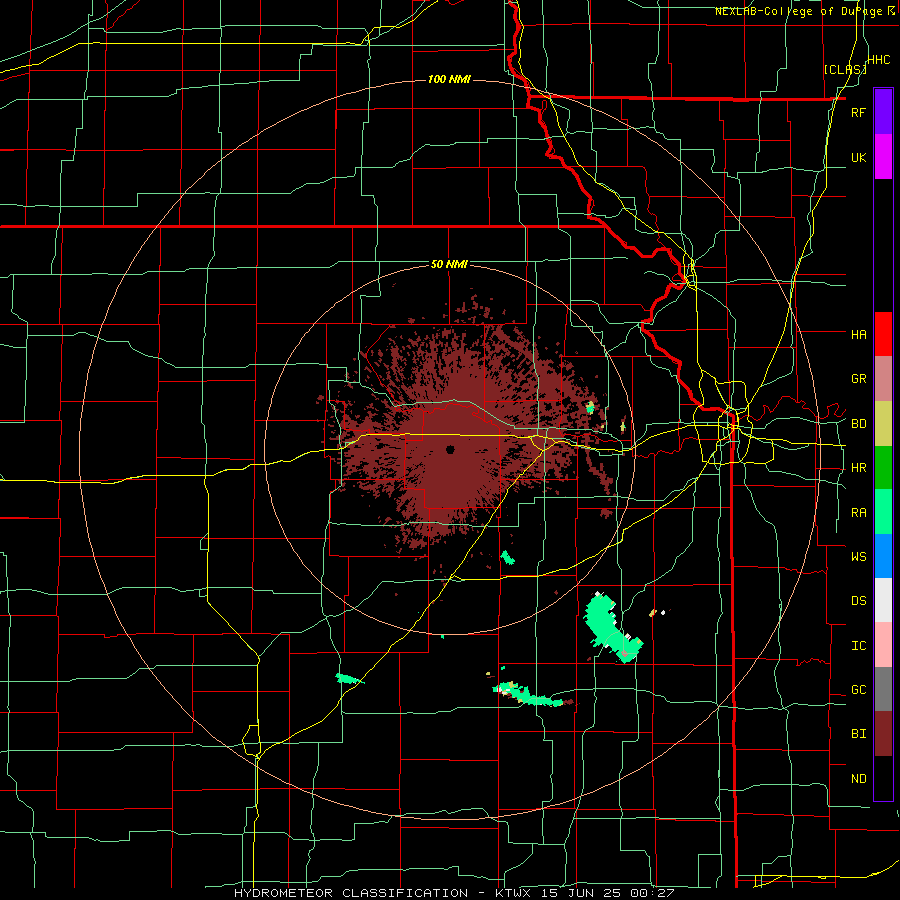
Task: Pick the RA light-green legend swatch
Action: pyautogui.click(x=883, y=512)
